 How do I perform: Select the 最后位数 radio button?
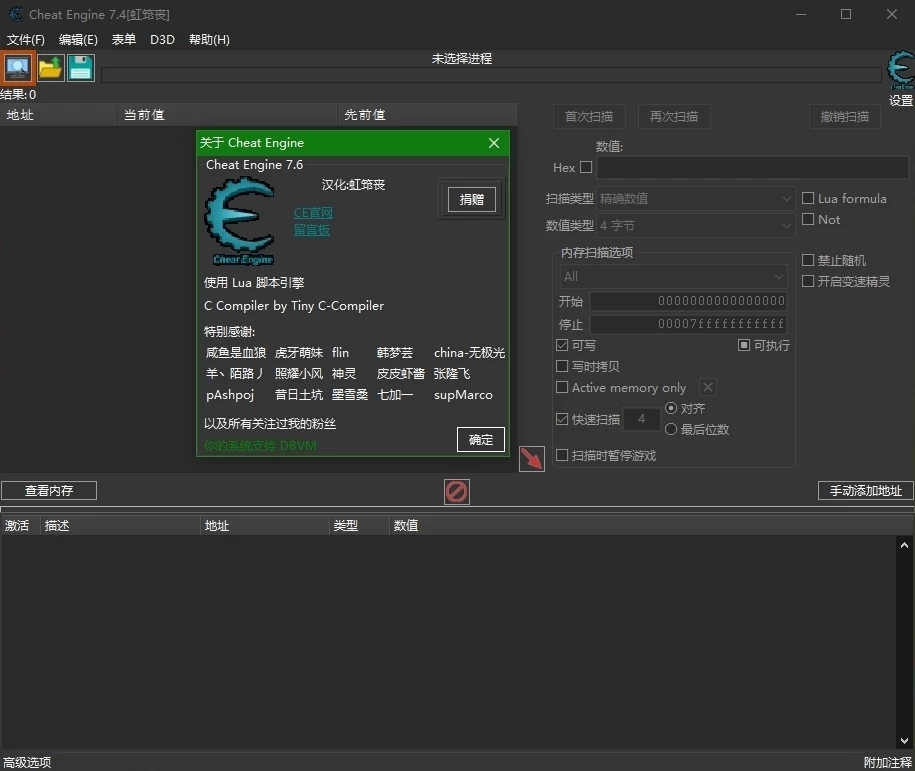pos(671,430)
